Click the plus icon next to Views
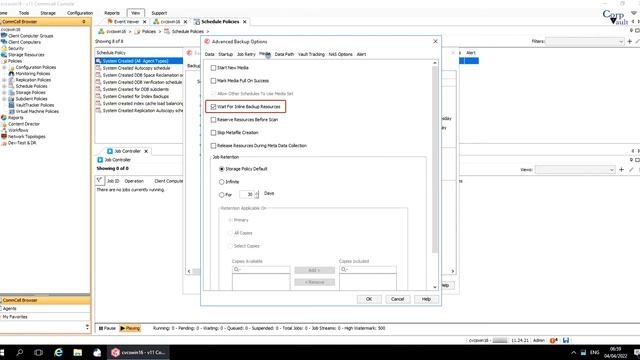 point(621,169)
